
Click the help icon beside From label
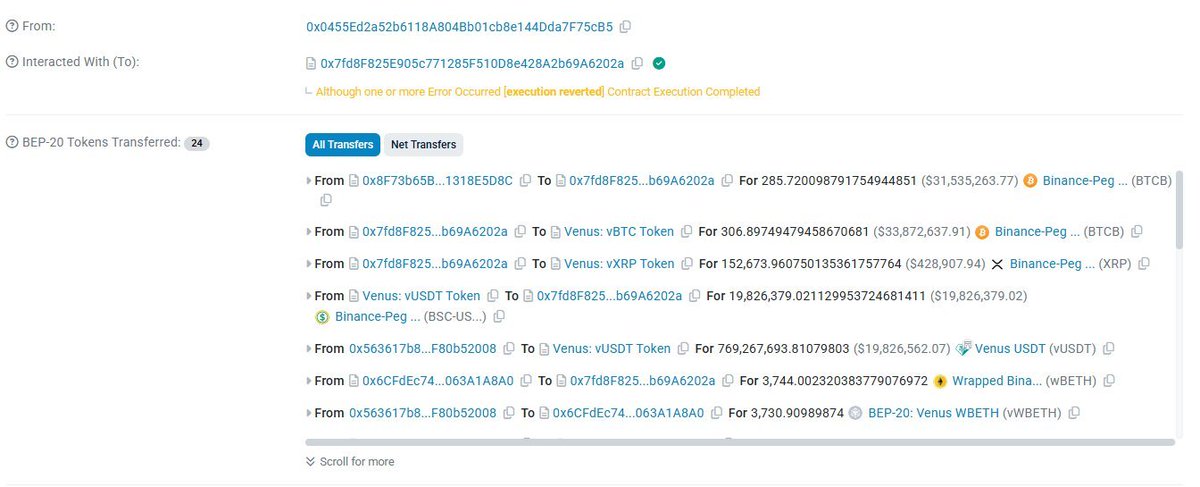click(x=12, y=26)
